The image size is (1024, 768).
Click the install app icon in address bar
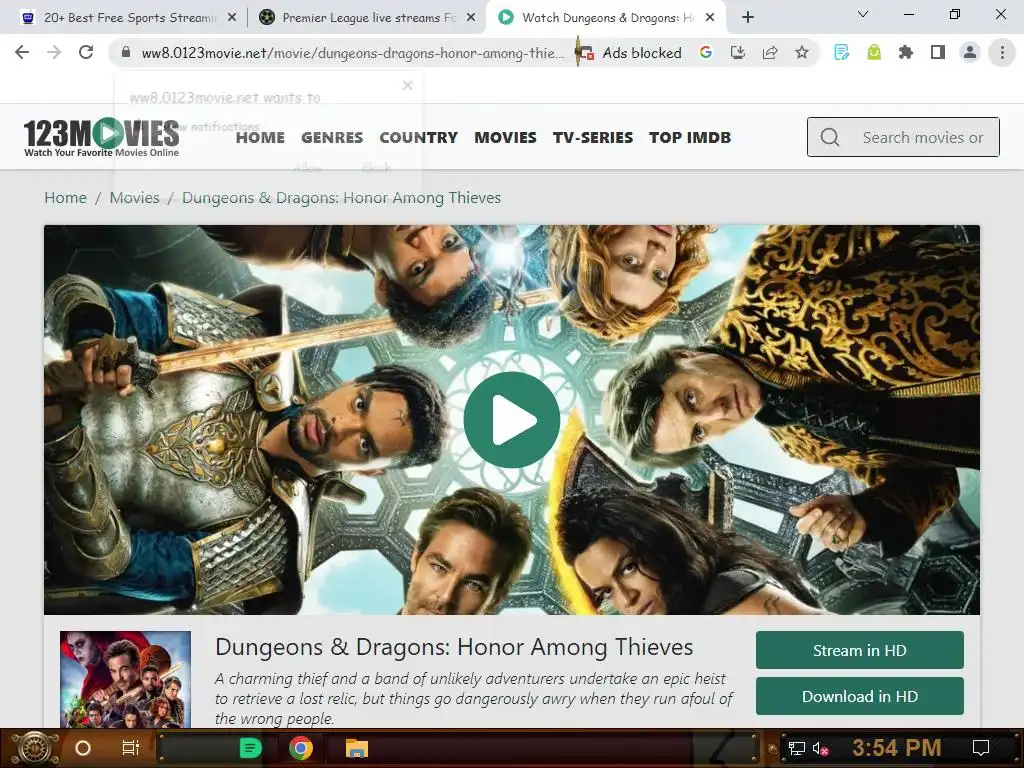click(738, 52)
